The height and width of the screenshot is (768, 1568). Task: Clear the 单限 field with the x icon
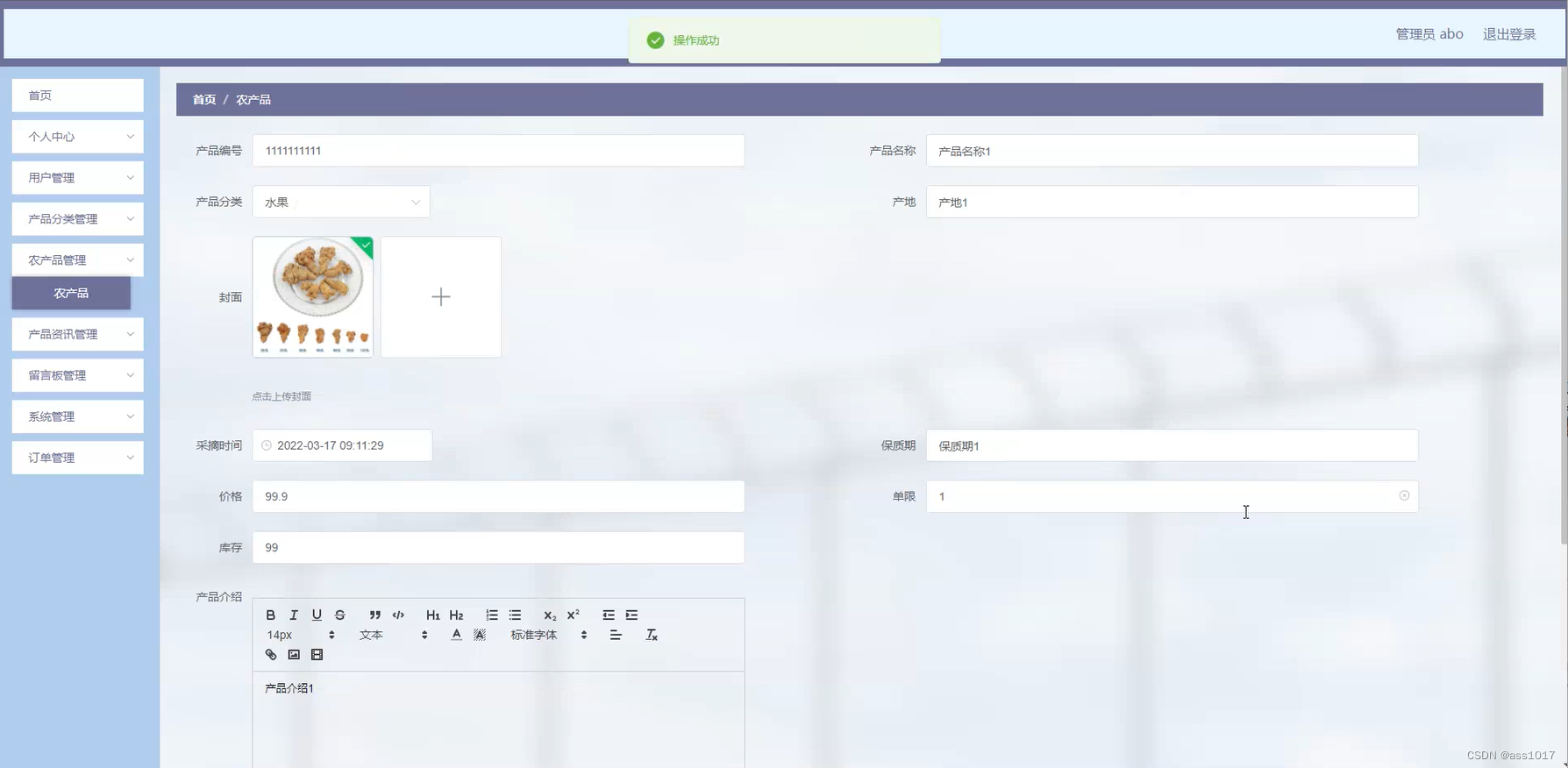click(x=1404, y=495)
